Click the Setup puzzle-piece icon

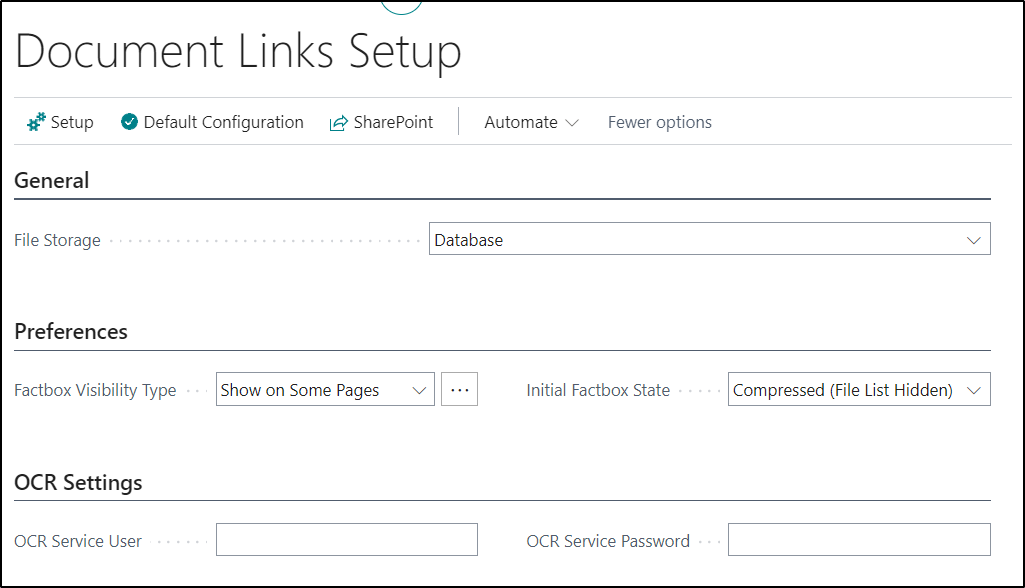click(33, 121)
